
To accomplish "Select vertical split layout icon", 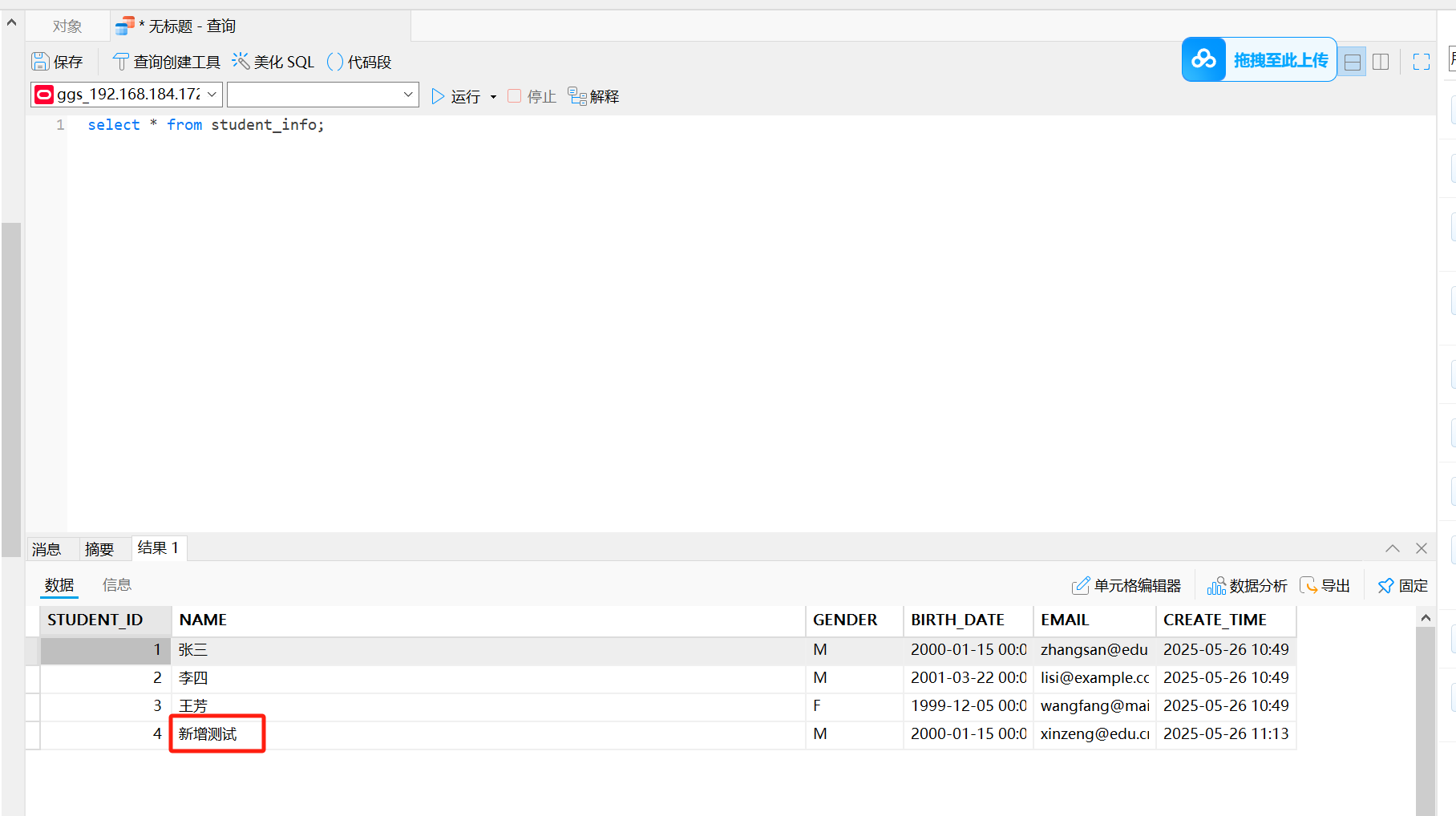I will click(1381, 62).
